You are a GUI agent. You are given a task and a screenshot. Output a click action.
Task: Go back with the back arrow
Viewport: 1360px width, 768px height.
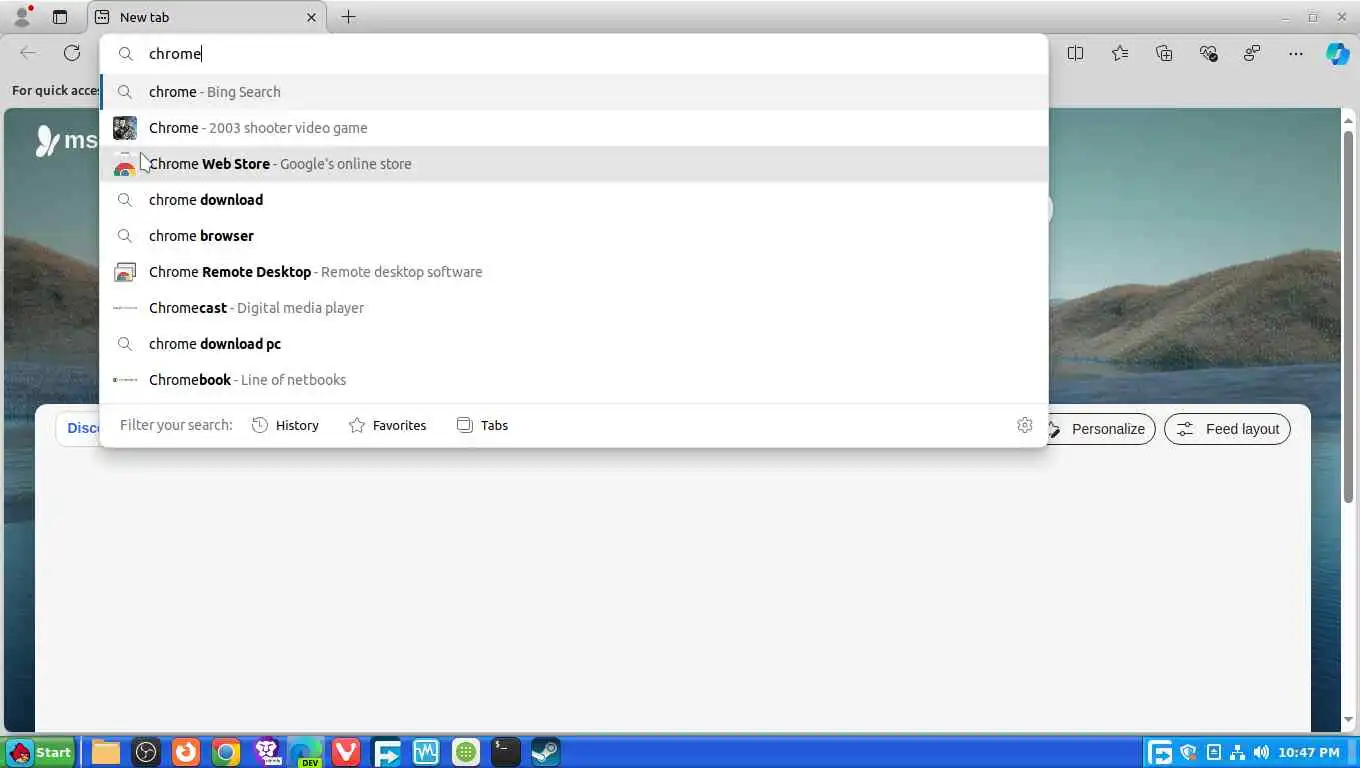pyautogui.click(x=28, y=53)
